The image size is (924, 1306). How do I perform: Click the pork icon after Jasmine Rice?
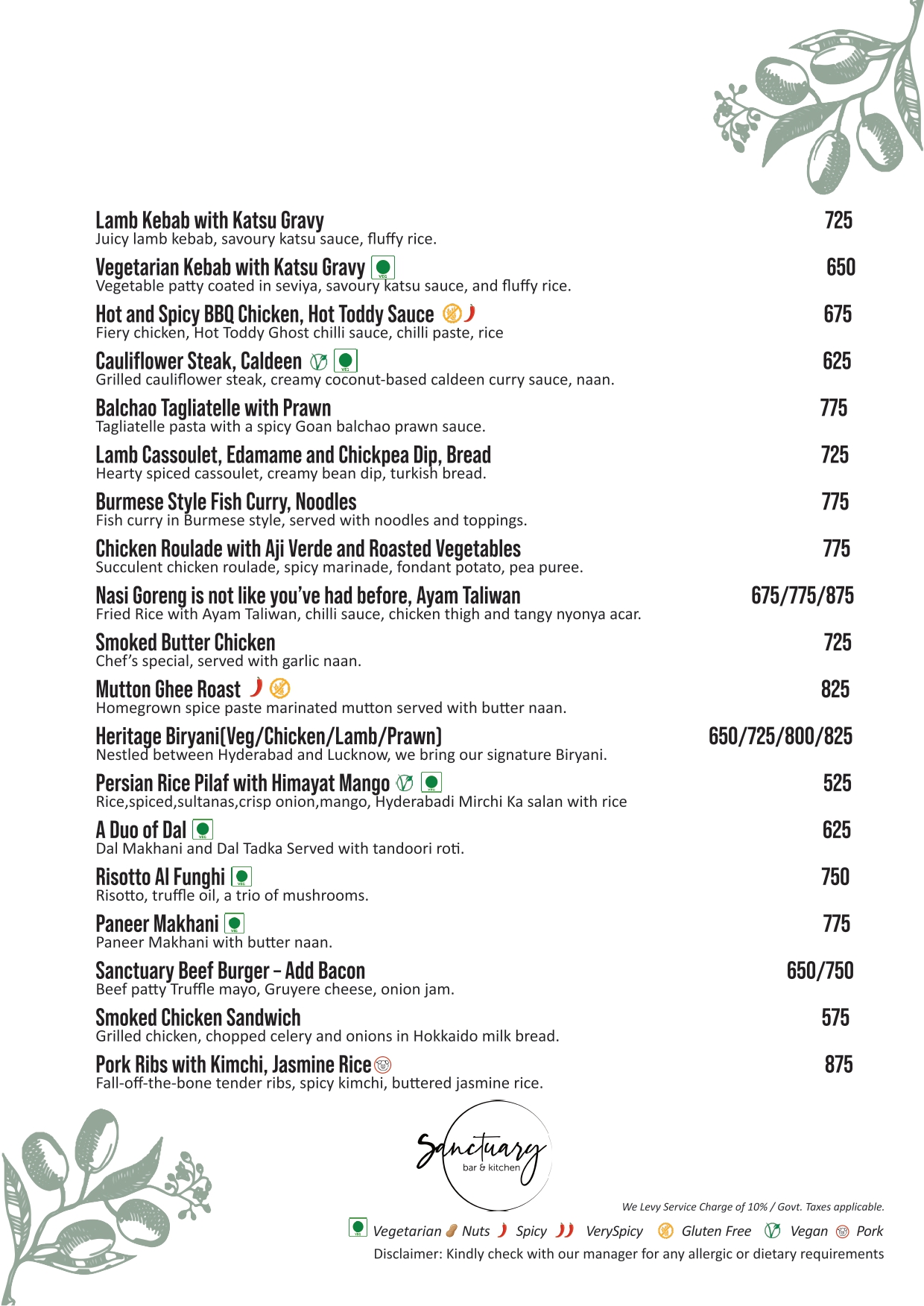[383, 1065]
